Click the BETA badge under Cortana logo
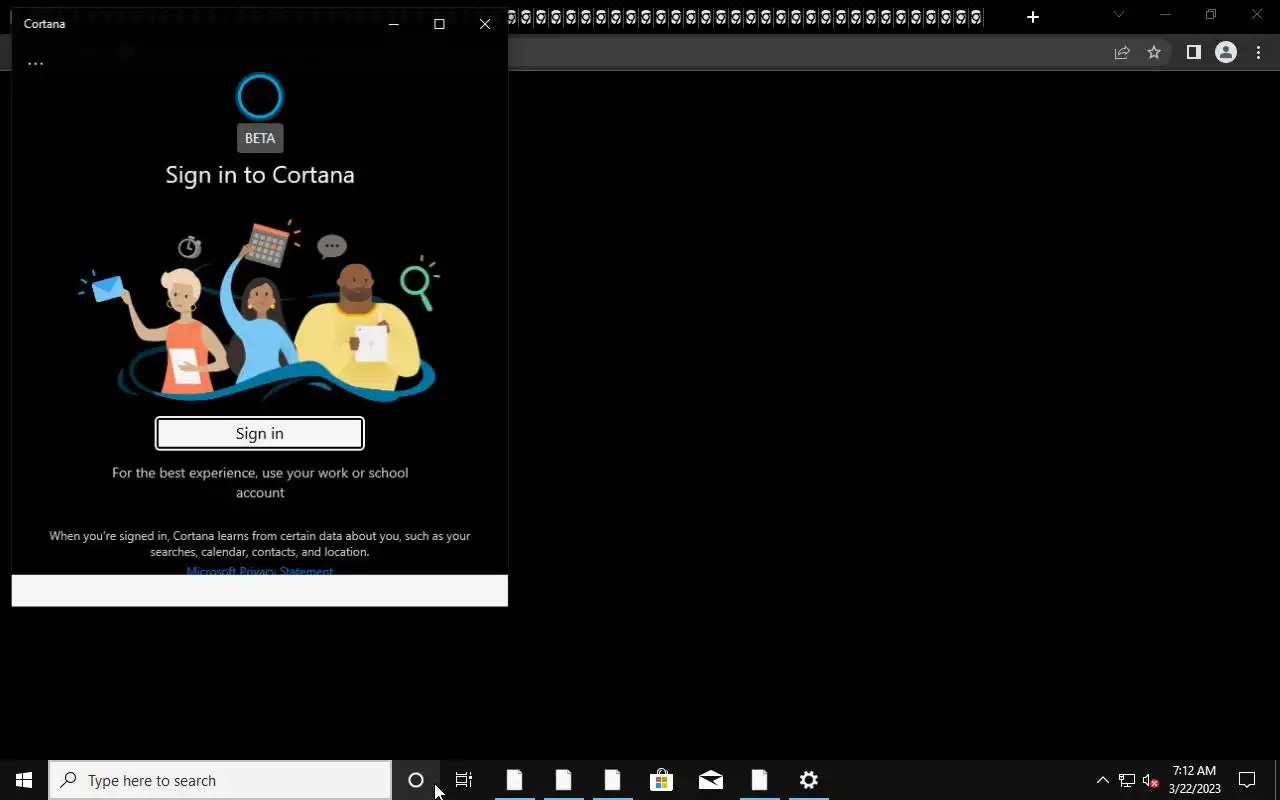 click(260, 138)
